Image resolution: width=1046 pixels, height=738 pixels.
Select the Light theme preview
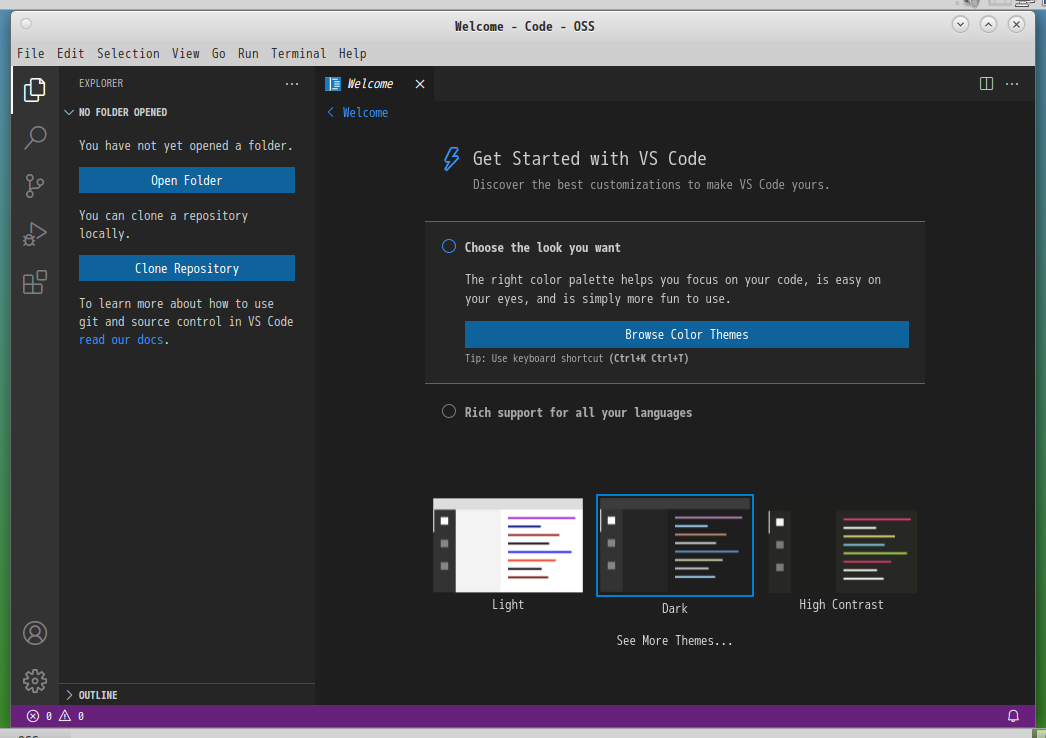[508, 545]
